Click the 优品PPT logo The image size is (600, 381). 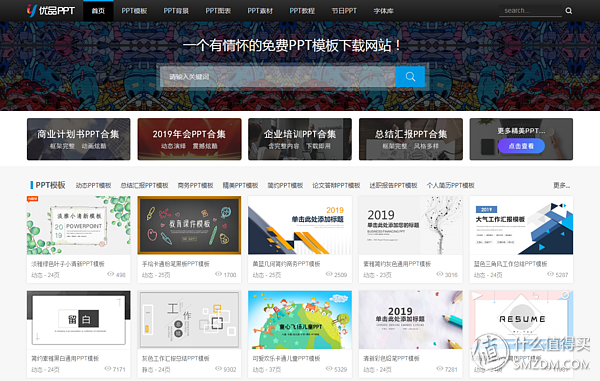pos(51,10)
